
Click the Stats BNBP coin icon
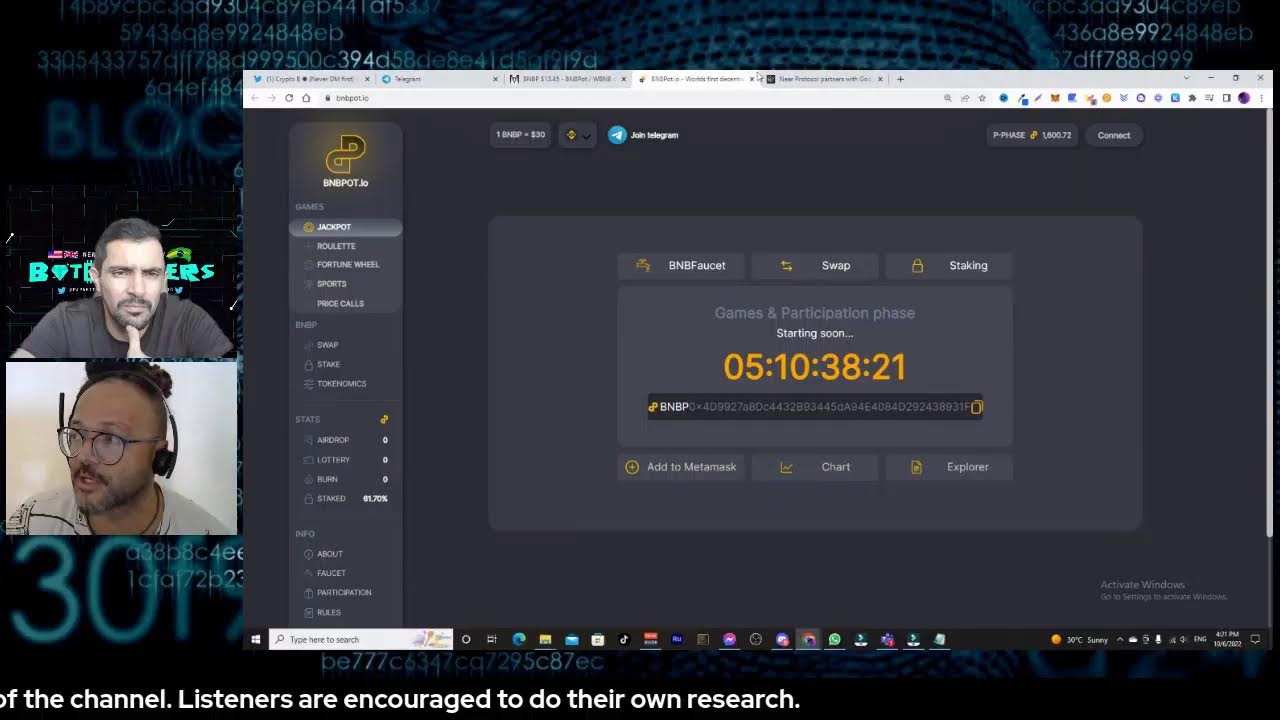point(384,419)
